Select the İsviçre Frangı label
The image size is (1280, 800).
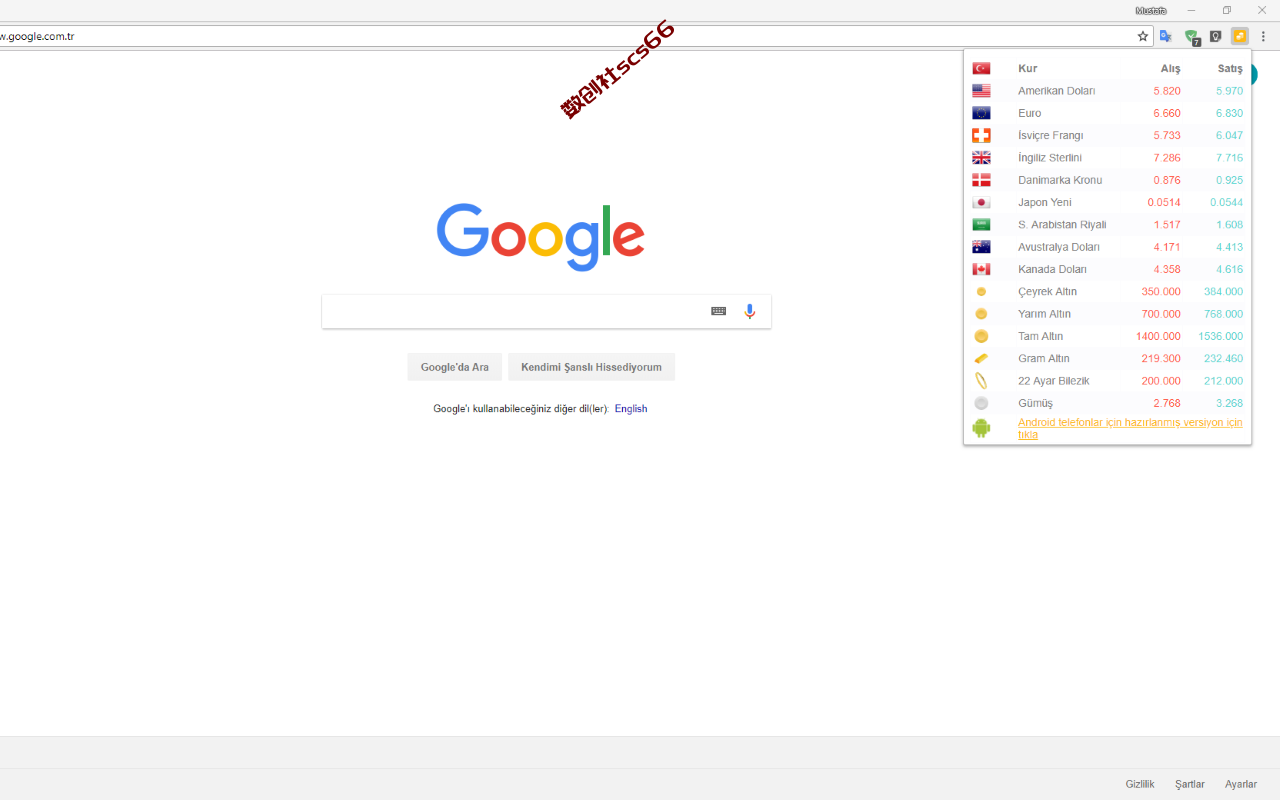coord(1050,135)
